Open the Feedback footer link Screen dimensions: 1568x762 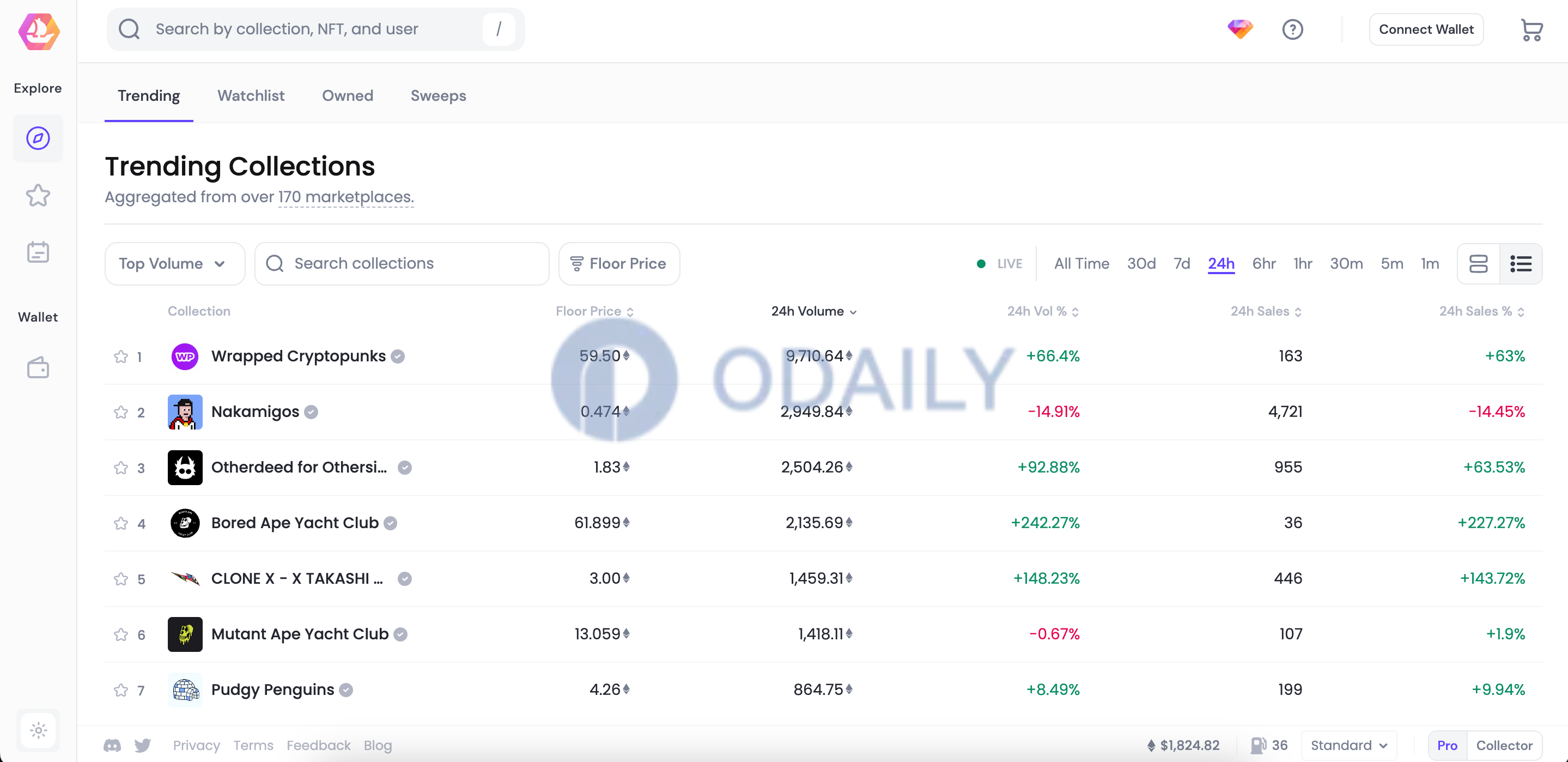point(318,745)
